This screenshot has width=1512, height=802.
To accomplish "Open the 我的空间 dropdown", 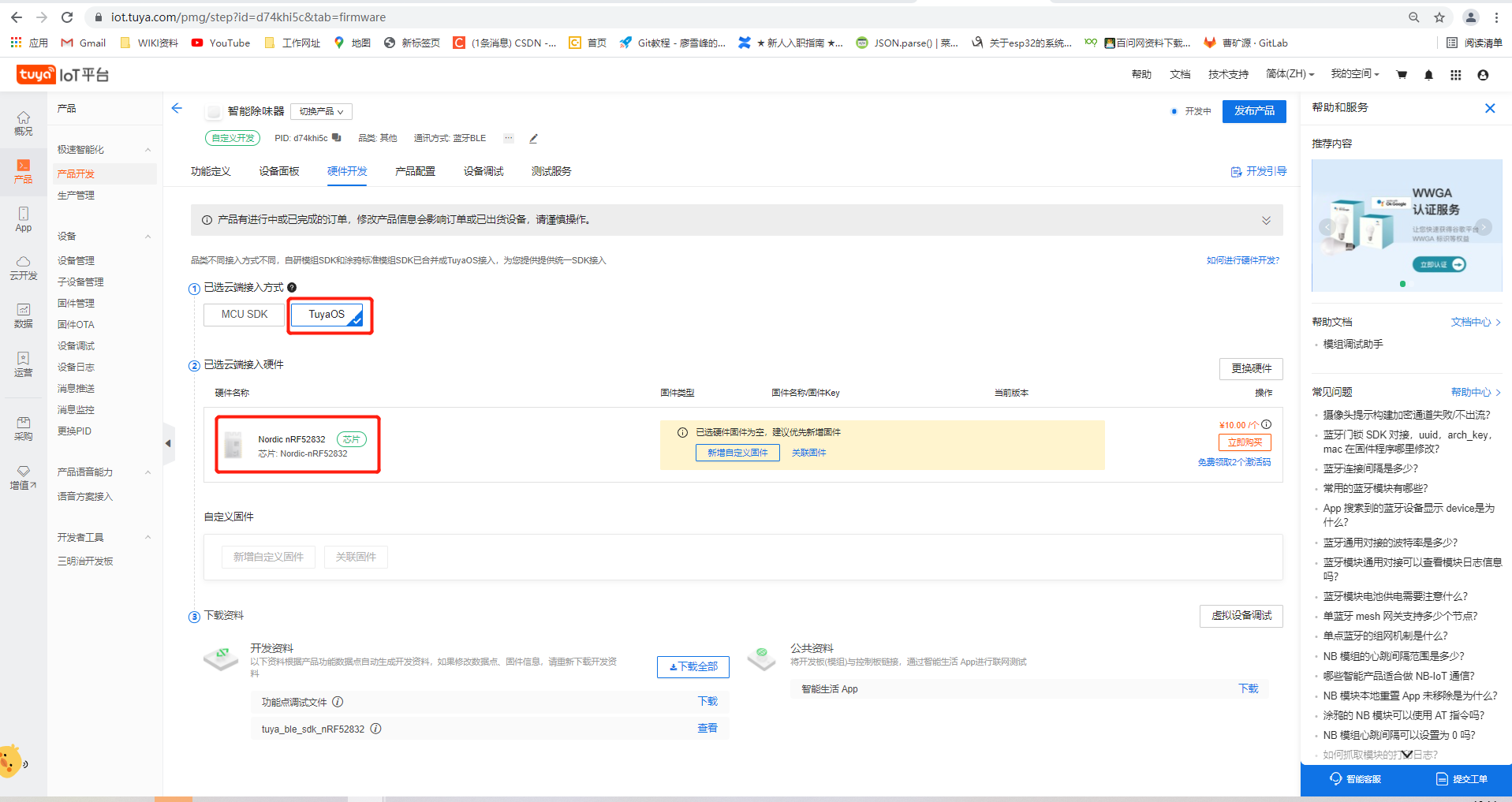I will coord(1355,74).
